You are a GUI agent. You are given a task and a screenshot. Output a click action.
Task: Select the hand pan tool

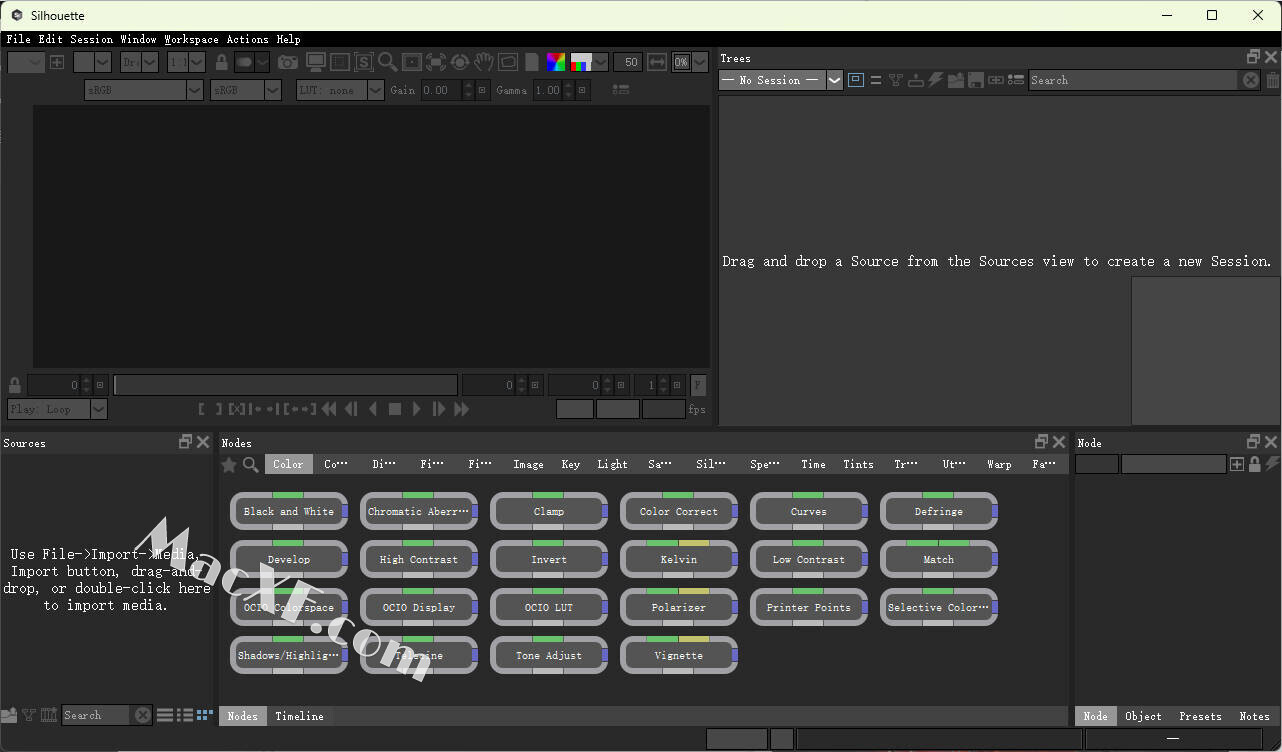[x=484, y=62]
